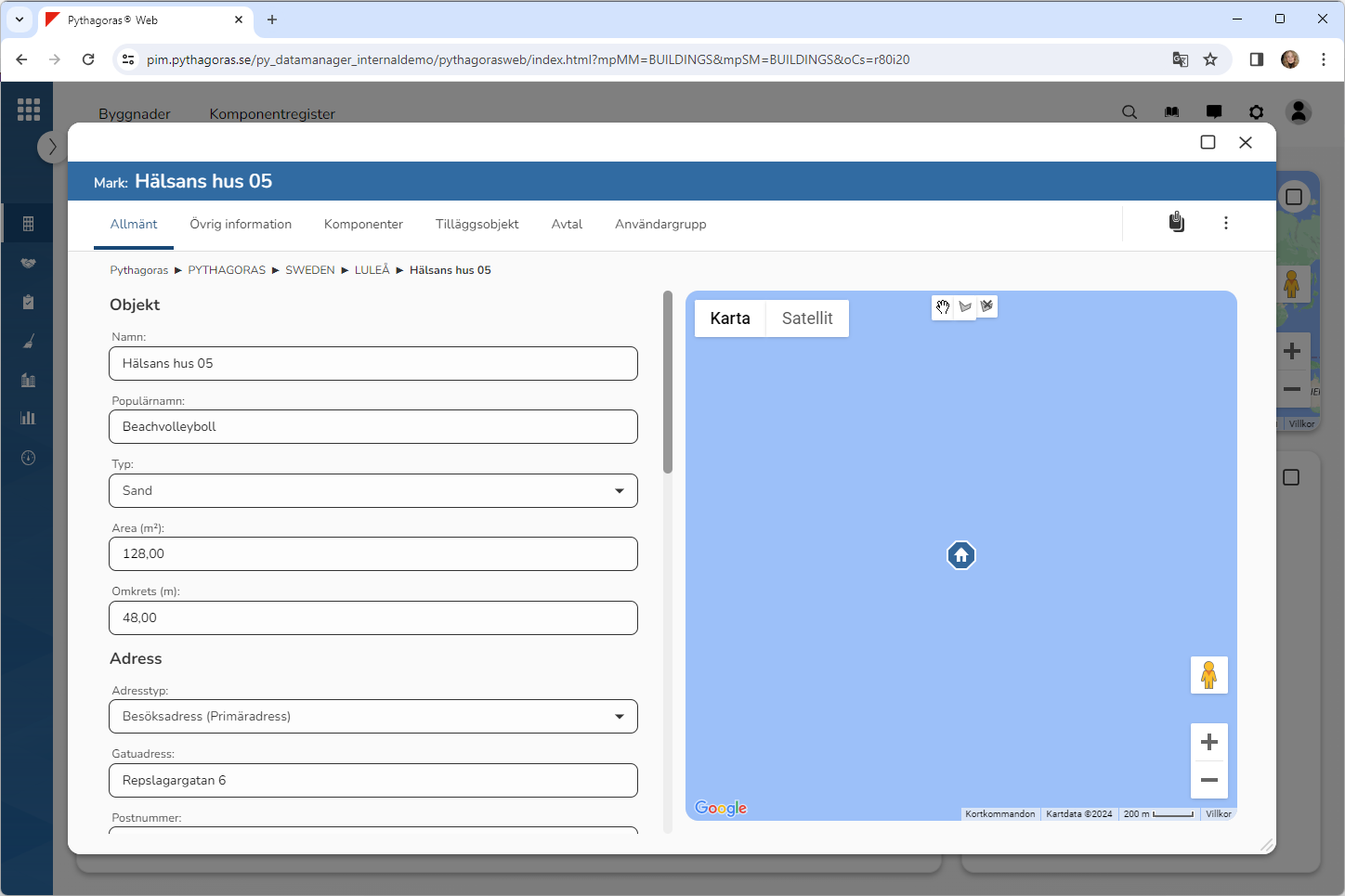Switch to the Komponenter tab
Screen dimensions: 1345x896
363,225
